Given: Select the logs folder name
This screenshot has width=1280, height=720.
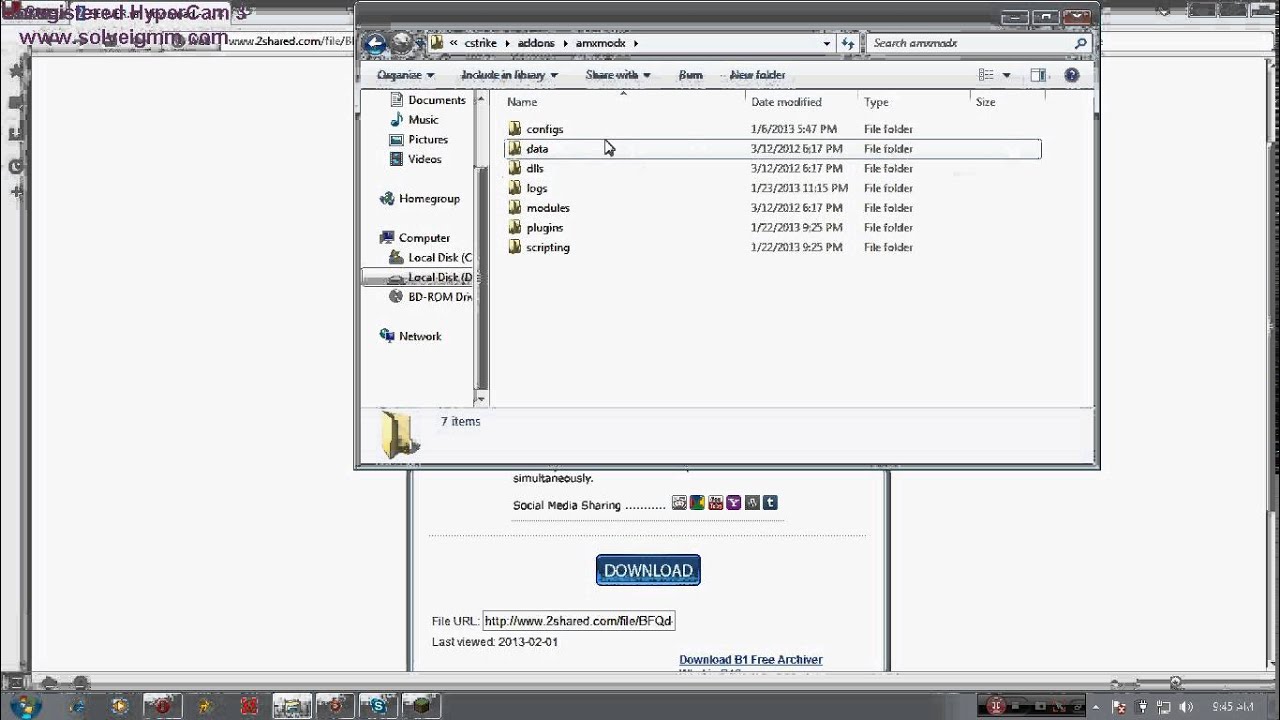Looking at the screenshot, I should click(x=537, y=188).
